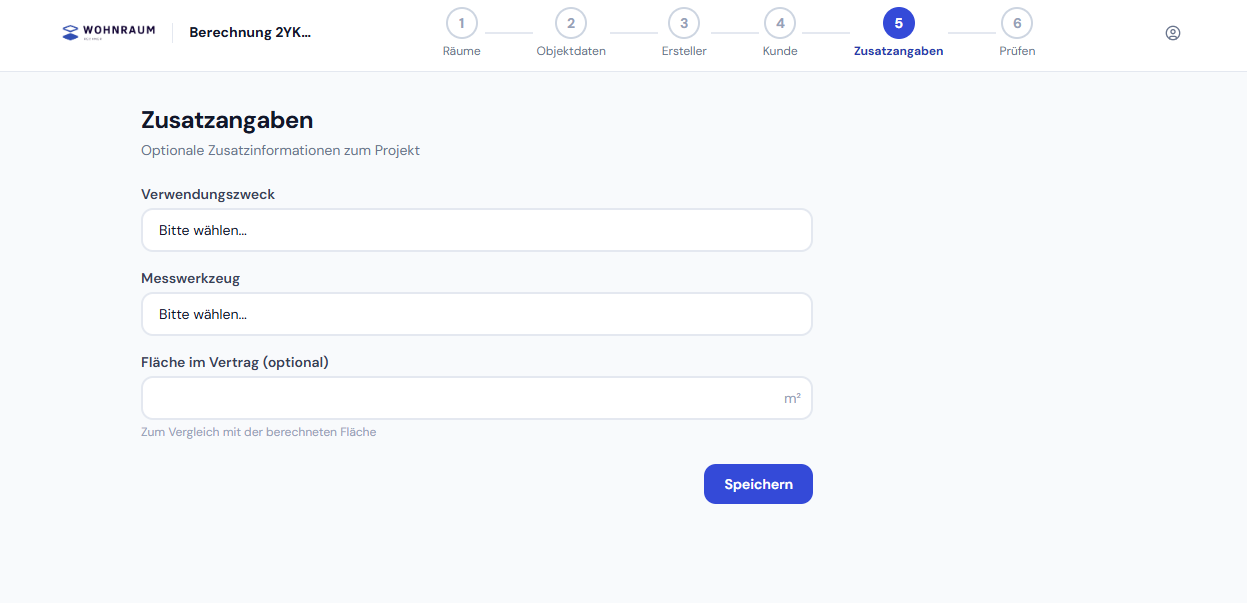Open the Verwendungszweck dropdown

476,230
